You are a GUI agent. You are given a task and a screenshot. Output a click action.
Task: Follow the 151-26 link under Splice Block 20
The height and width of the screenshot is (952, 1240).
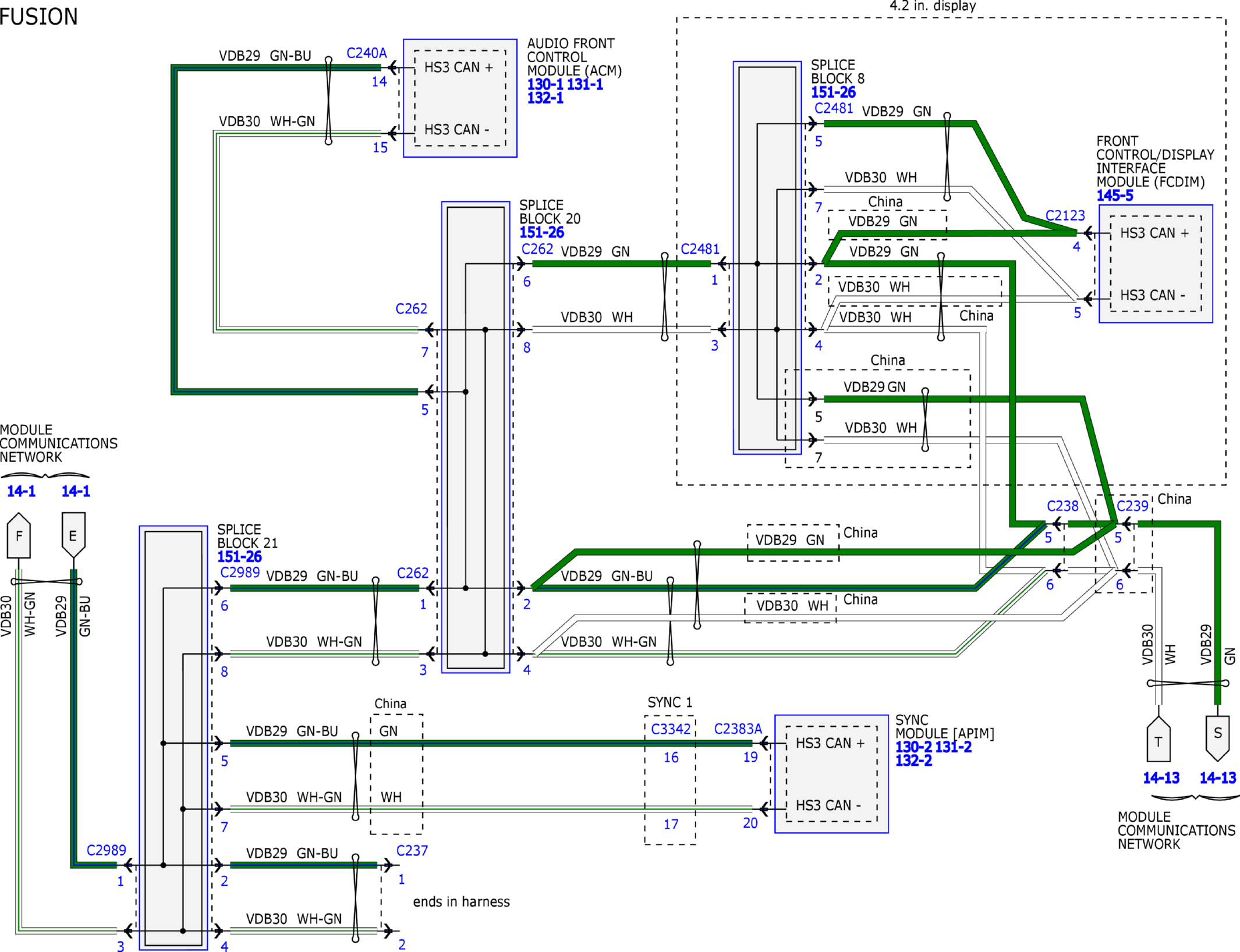point(541,232)
